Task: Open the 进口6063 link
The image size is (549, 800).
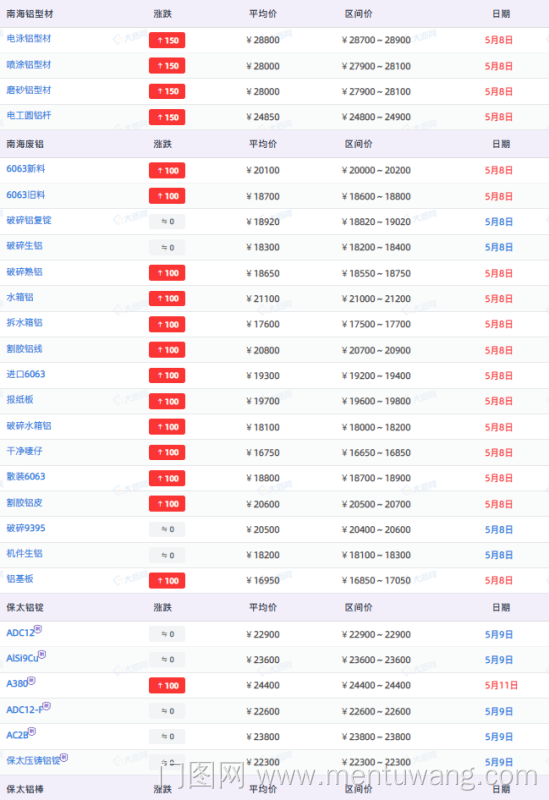Action: tap(26, 374)
